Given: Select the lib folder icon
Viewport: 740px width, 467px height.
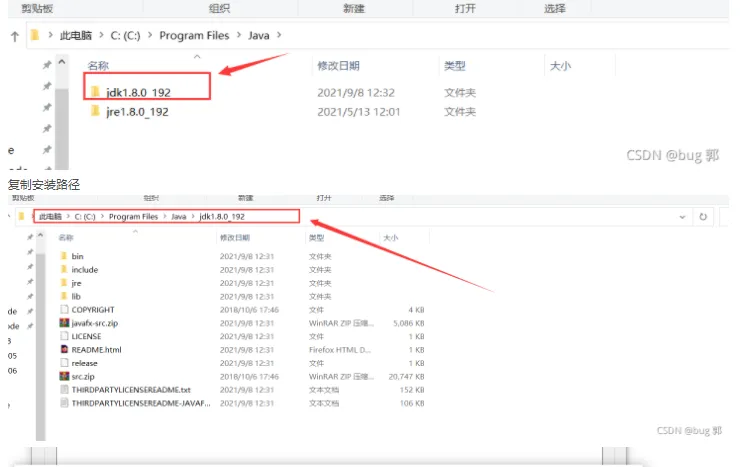Looking at the screenshot, I should coord(64,296).
